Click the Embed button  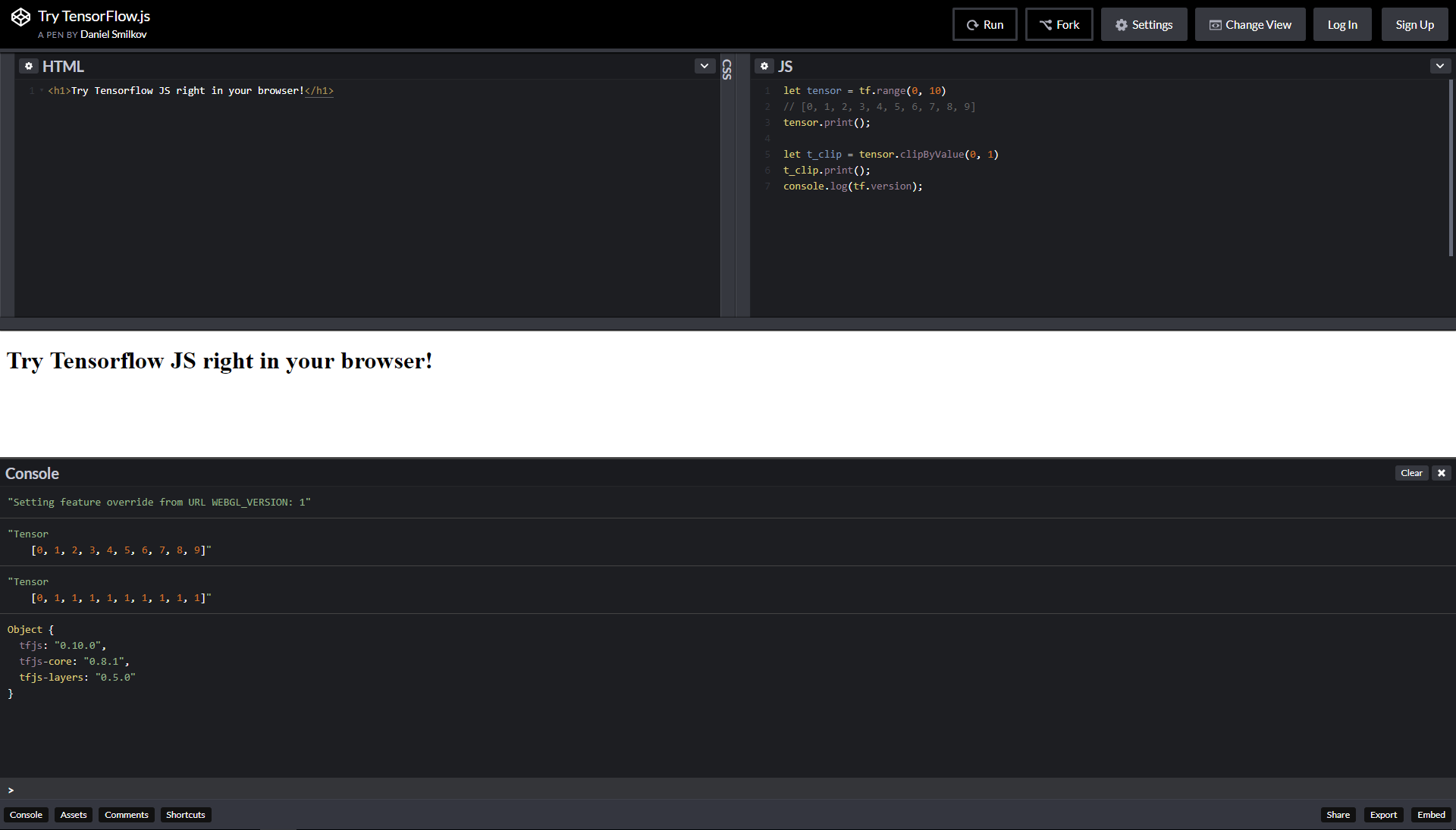1431,815
